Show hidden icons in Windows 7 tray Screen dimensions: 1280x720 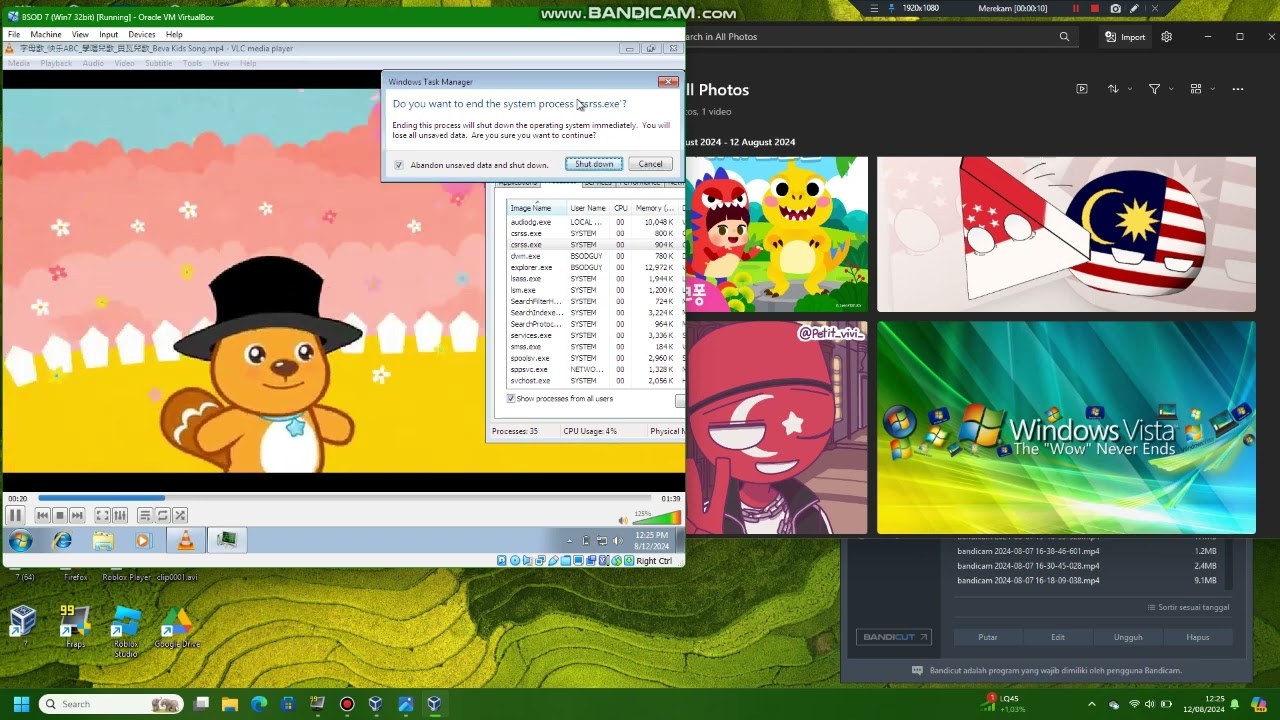pos(570,541)
